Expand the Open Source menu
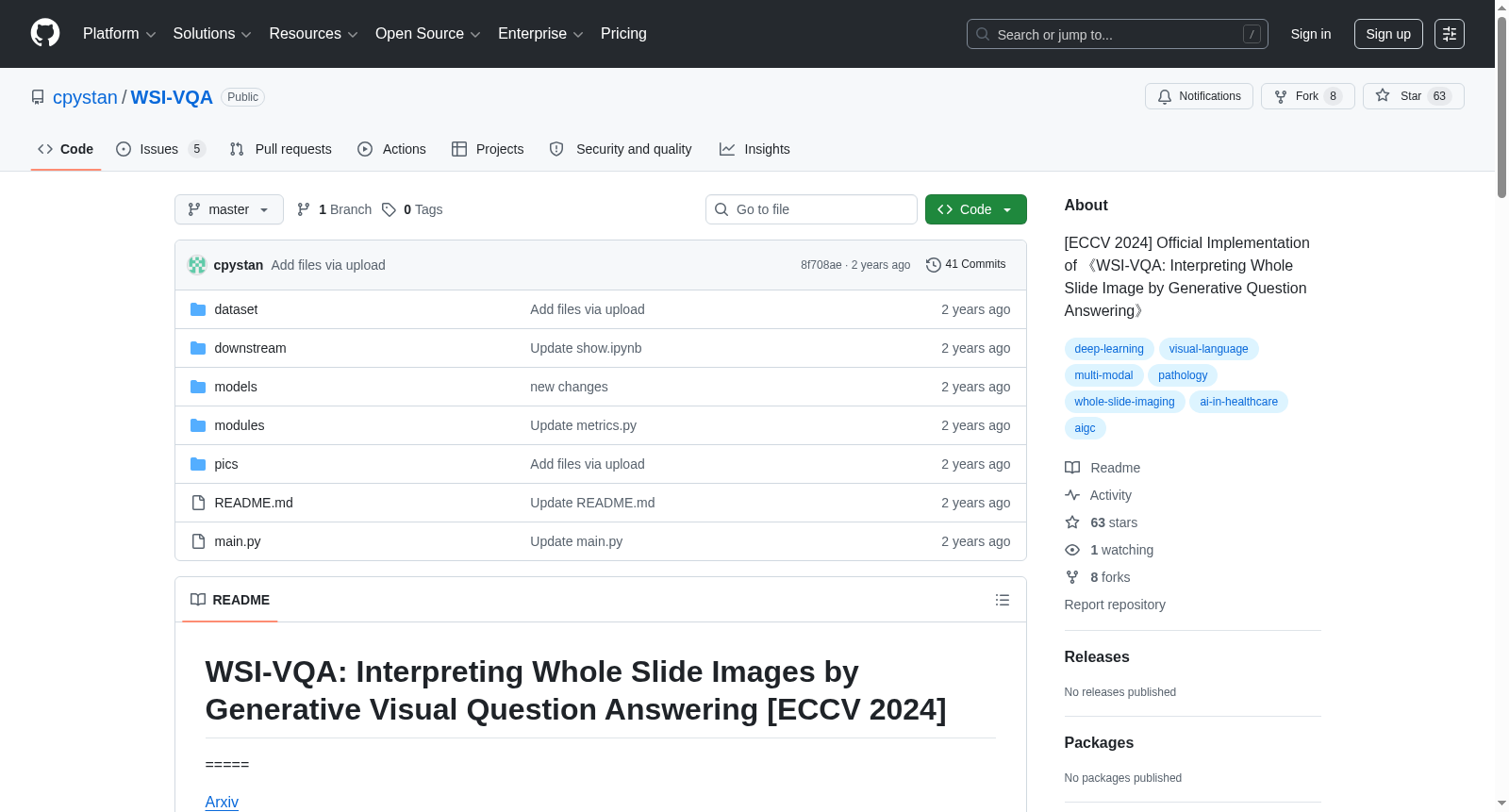The width and height of the screenshot is (1509, 812). tap(428, 34)
